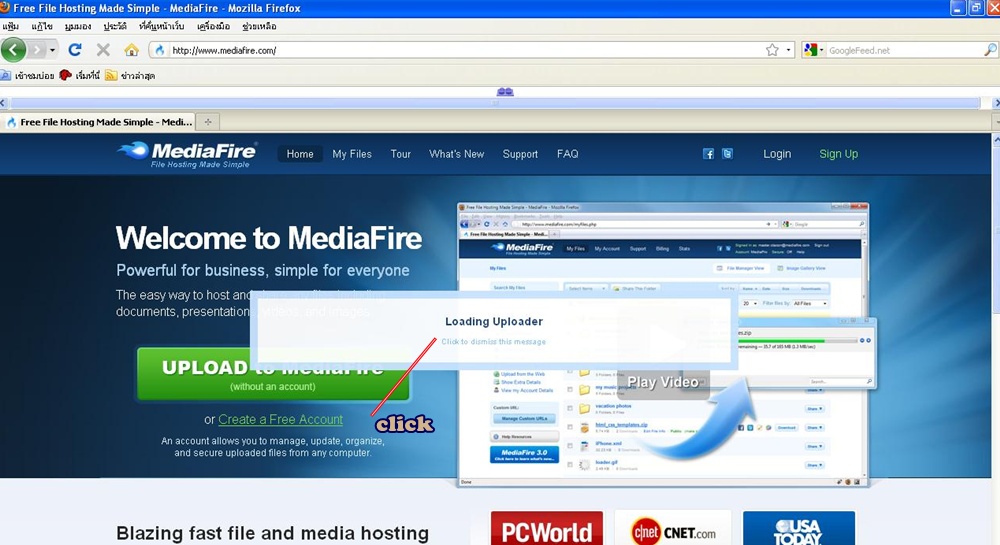Screen dimensions: 1000x545
Task: Click the MediaFire logo
Action: tap(187, 155)
